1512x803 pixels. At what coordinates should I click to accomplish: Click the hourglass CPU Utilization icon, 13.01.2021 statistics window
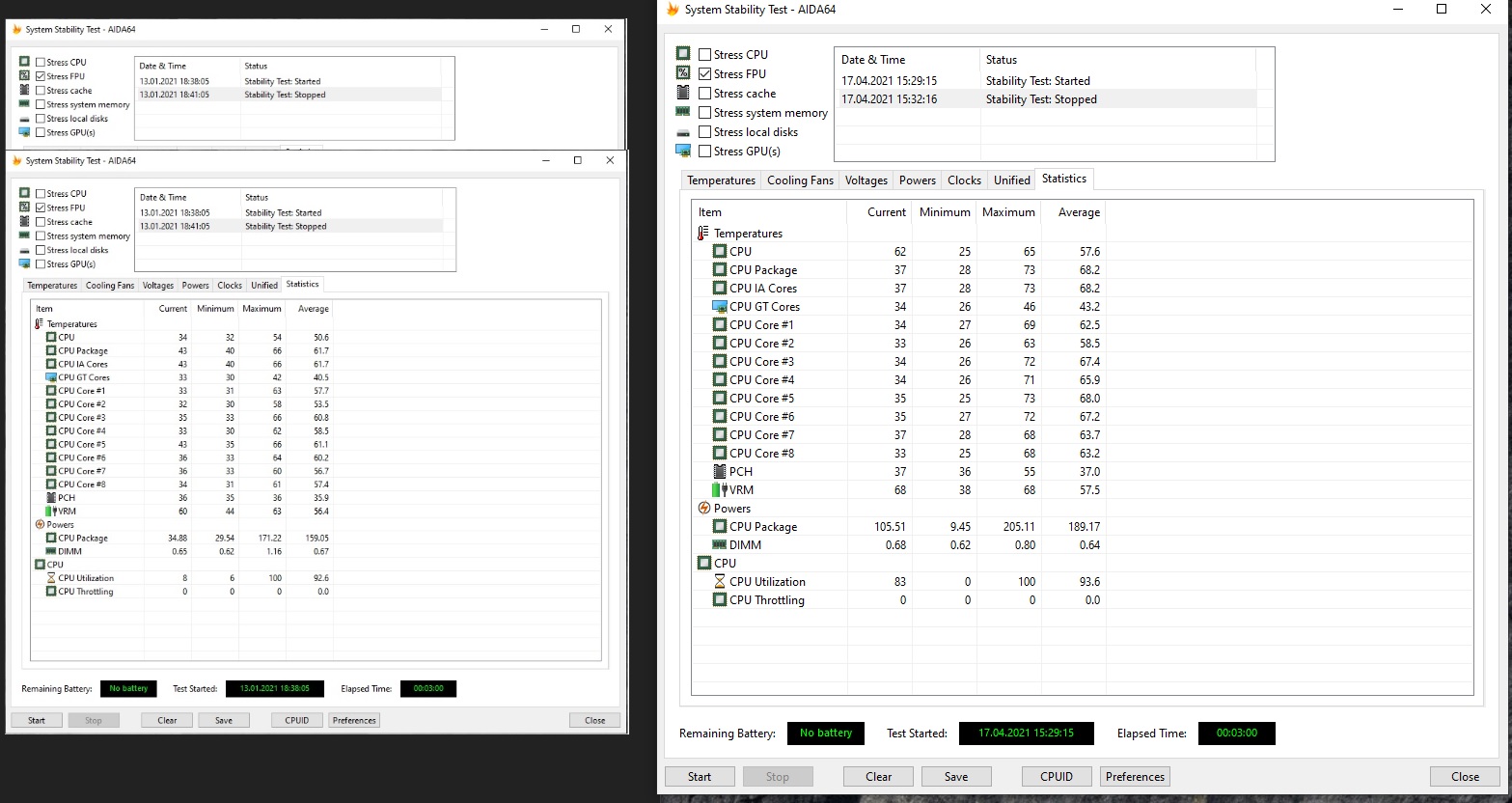pyautogui.click(x=51, y=578)
